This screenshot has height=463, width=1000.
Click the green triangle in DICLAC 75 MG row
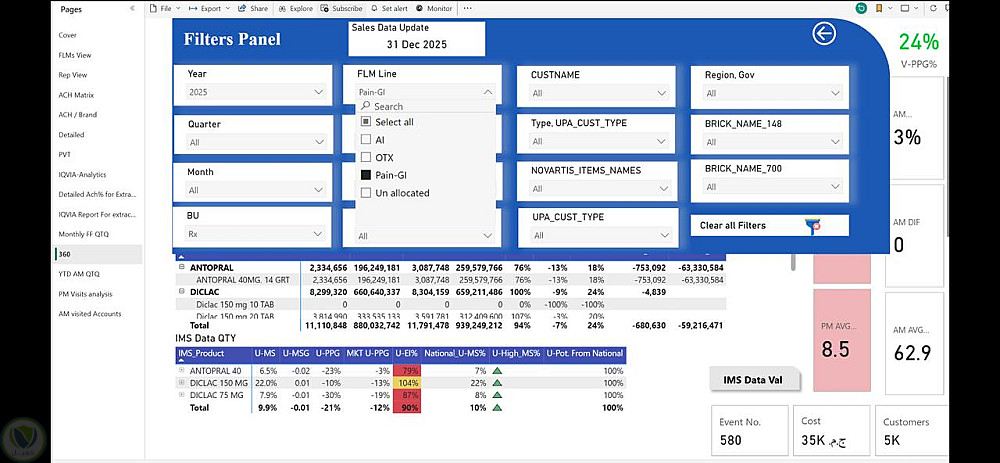(x=497, y=395)
